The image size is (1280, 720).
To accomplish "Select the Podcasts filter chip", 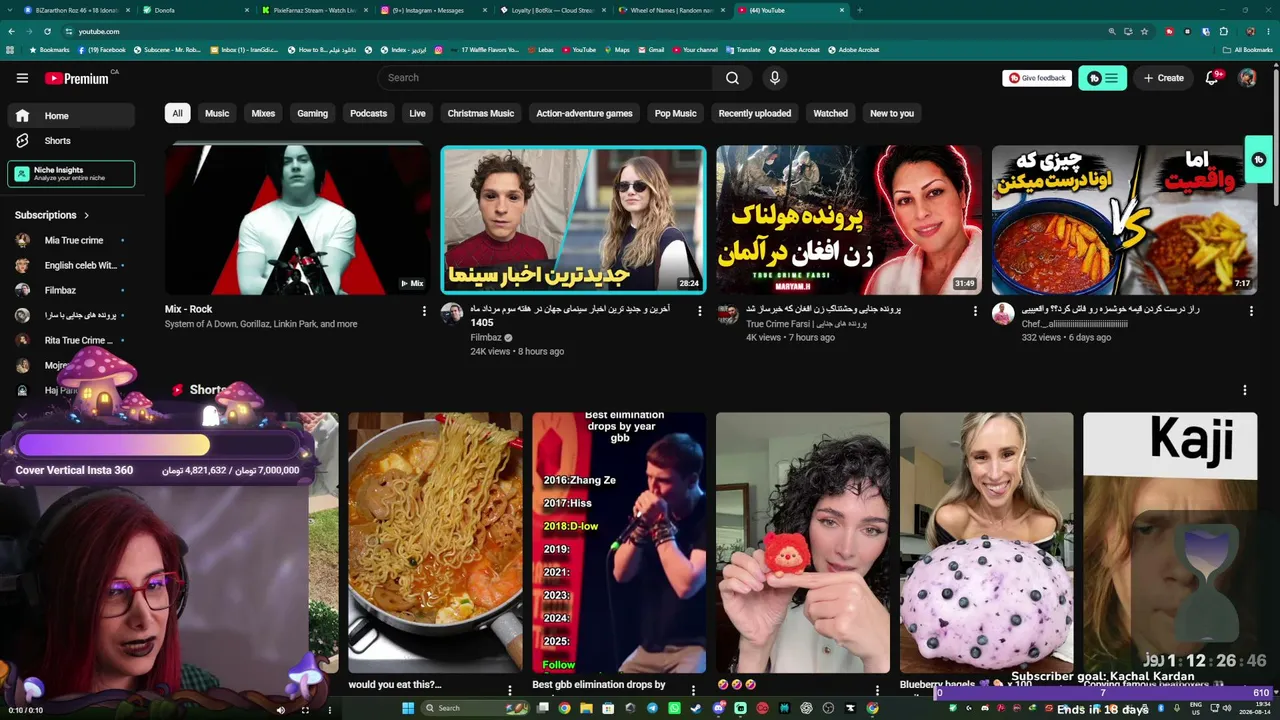I will pos(368,113).
